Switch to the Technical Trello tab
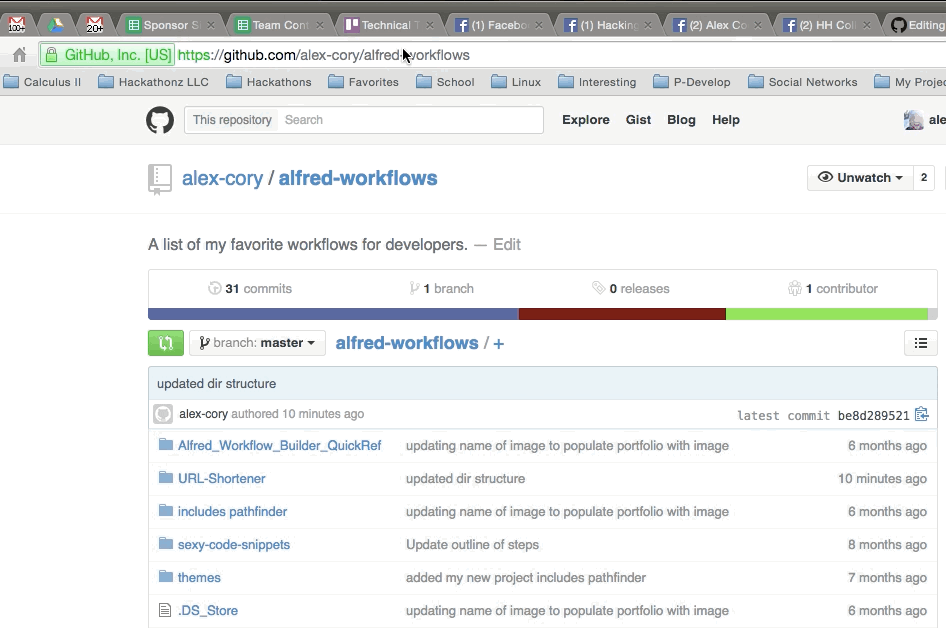 (389, 25)
